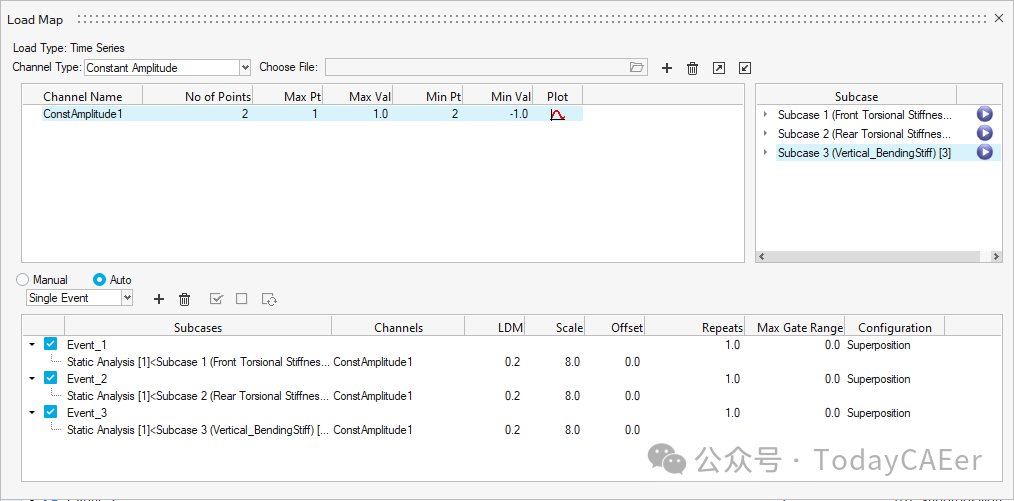1014x501 pixels.
Task: Click the check all events icon
Action: (217, 299)
